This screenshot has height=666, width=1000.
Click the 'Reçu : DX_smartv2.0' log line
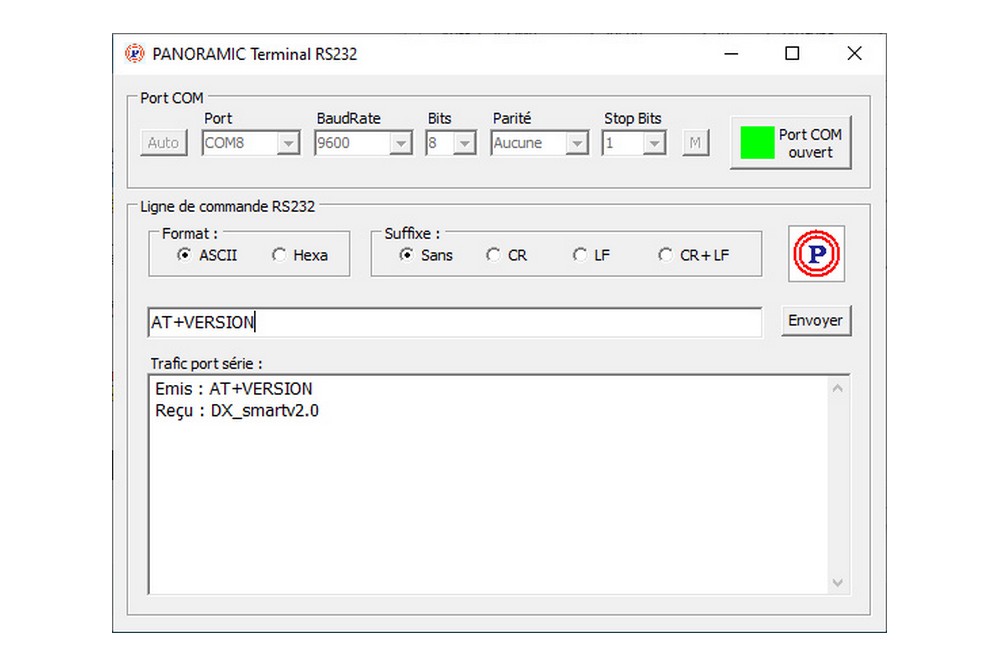click(x=237, y=410)
